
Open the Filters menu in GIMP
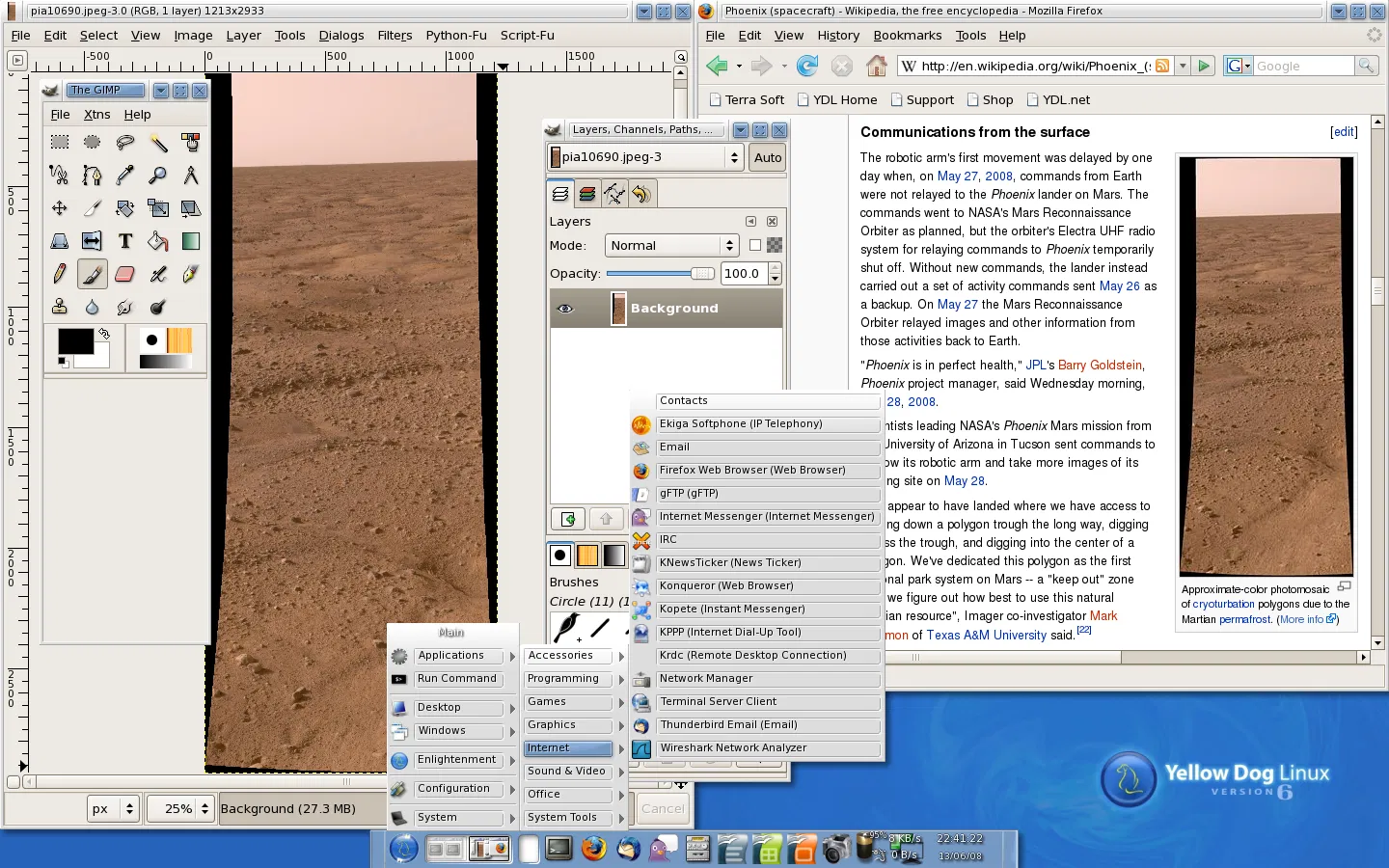[x=395, y=35]
